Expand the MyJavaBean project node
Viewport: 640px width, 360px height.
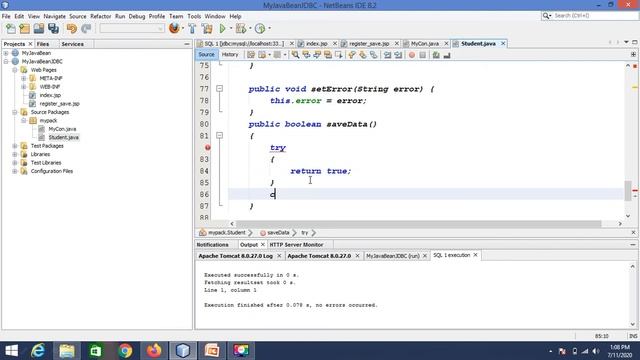(6, 53)
